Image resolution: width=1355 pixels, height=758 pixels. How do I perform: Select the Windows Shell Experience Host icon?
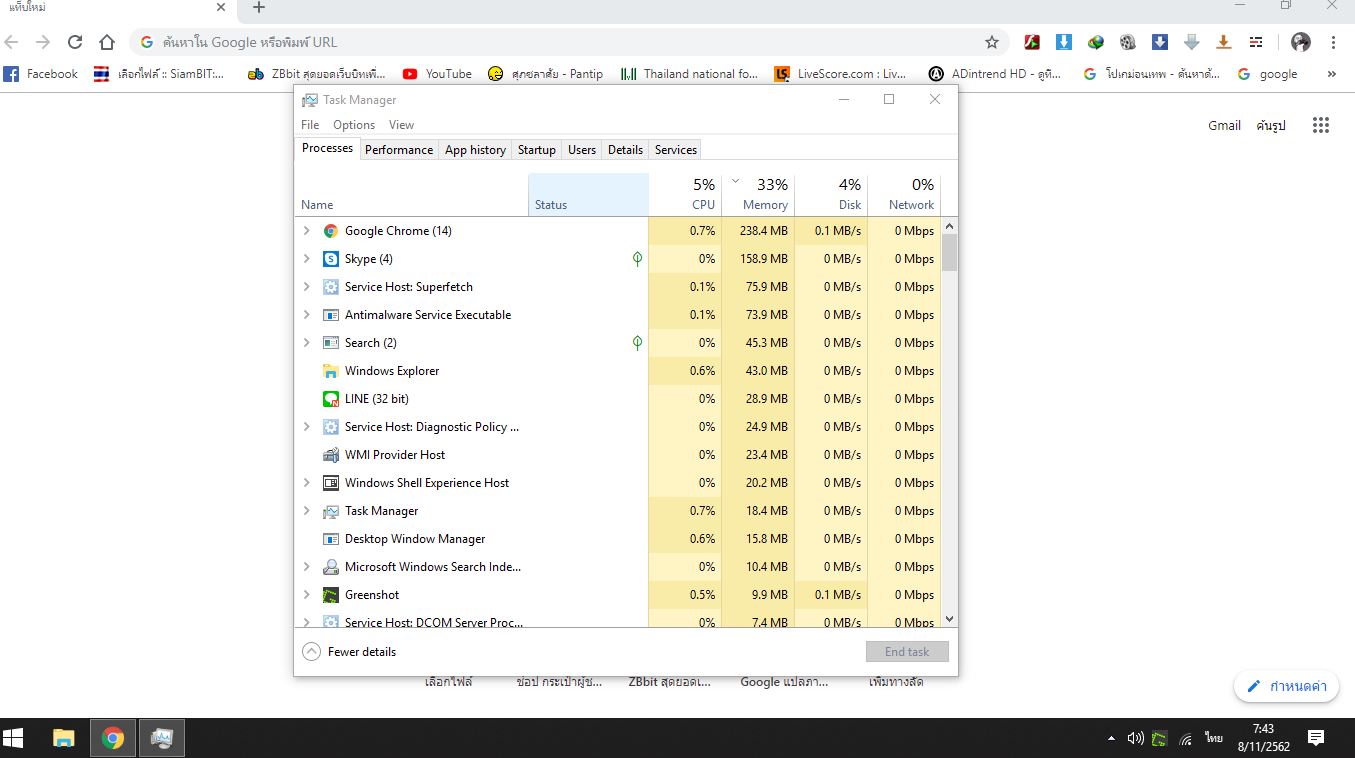(331, 483)
